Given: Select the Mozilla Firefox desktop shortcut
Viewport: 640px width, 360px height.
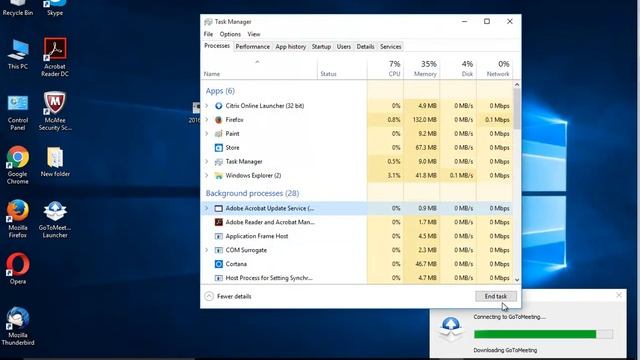Looking at the screenshot, I should tap(18, 218).
